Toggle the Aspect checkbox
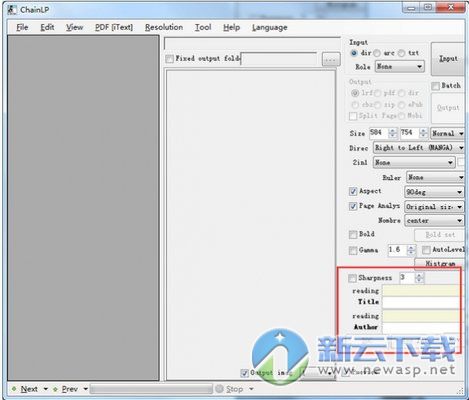Viewport: 469px width, 400px height. [x=353, y=191]
